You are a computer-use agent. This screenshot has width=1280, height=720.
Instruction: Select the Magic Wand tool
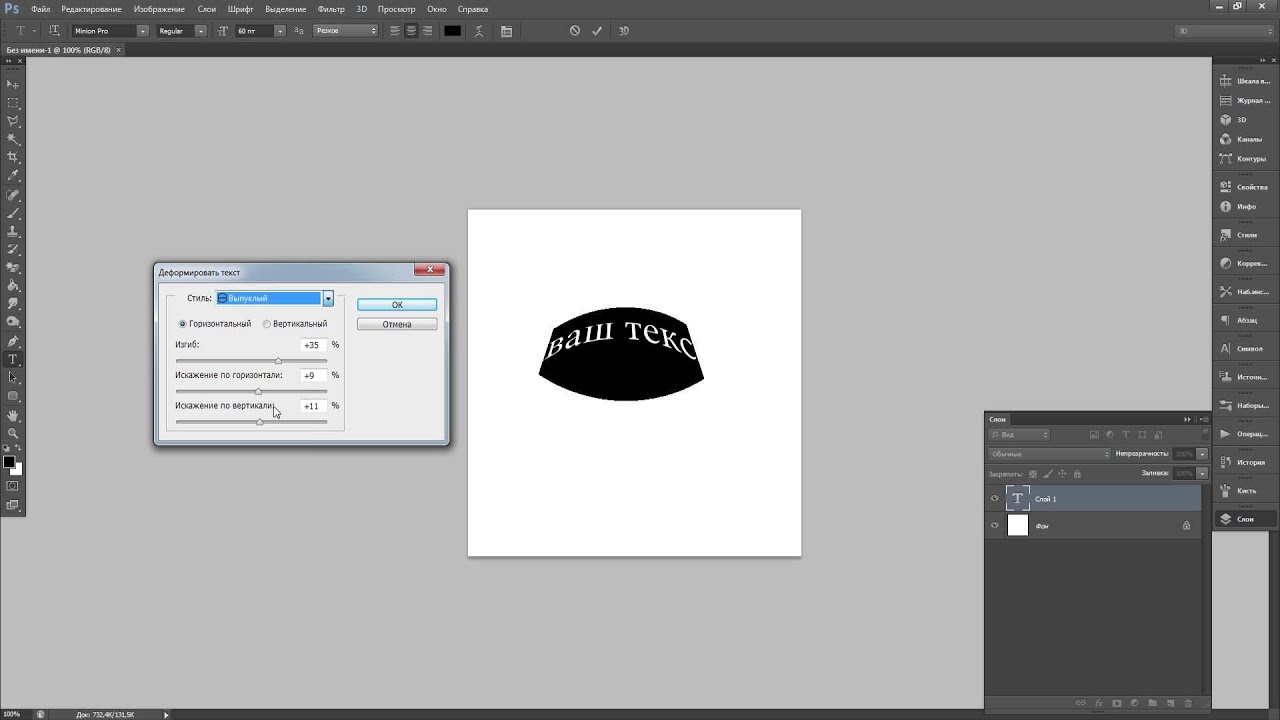coord(13,139)
